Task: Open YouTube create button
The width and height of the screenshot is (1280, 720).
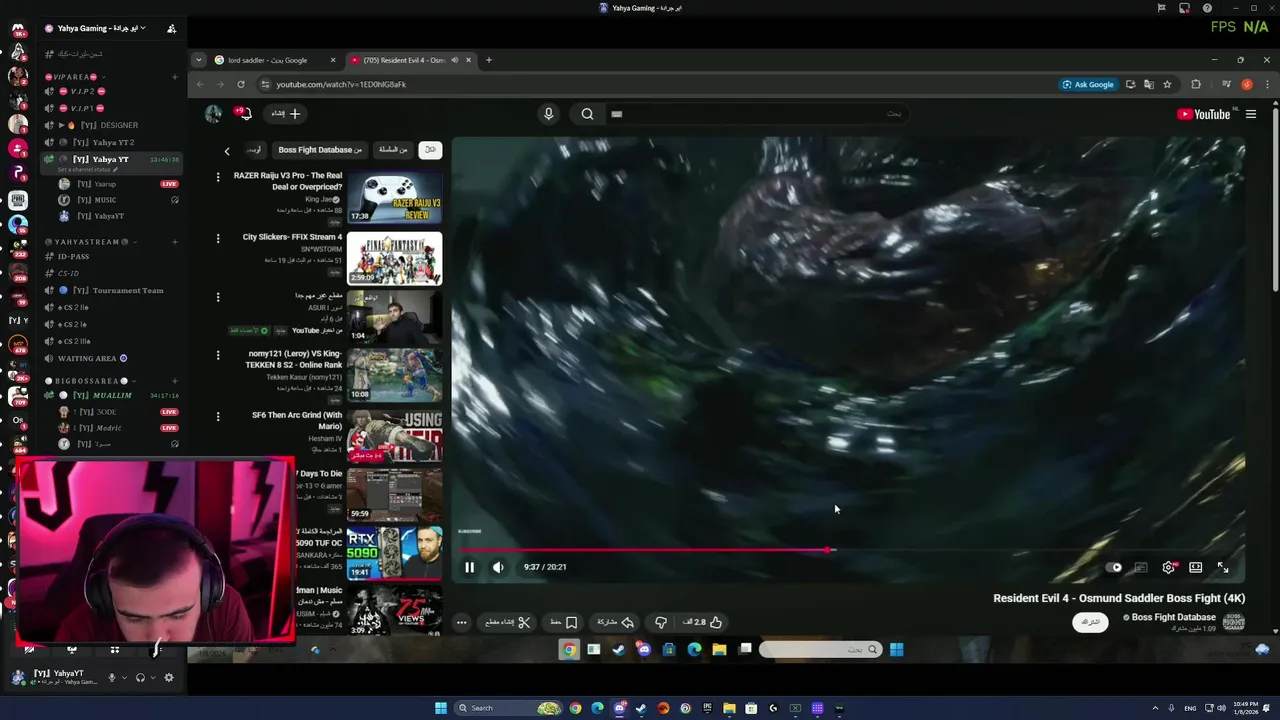Action: click(286, 114)
